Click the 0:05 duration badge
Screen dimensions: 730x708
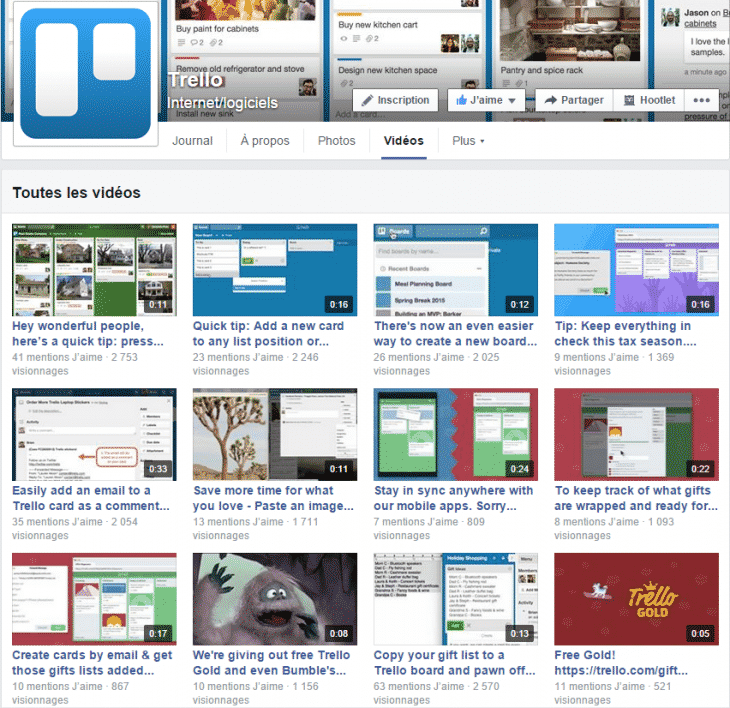(x=700, y=634)
